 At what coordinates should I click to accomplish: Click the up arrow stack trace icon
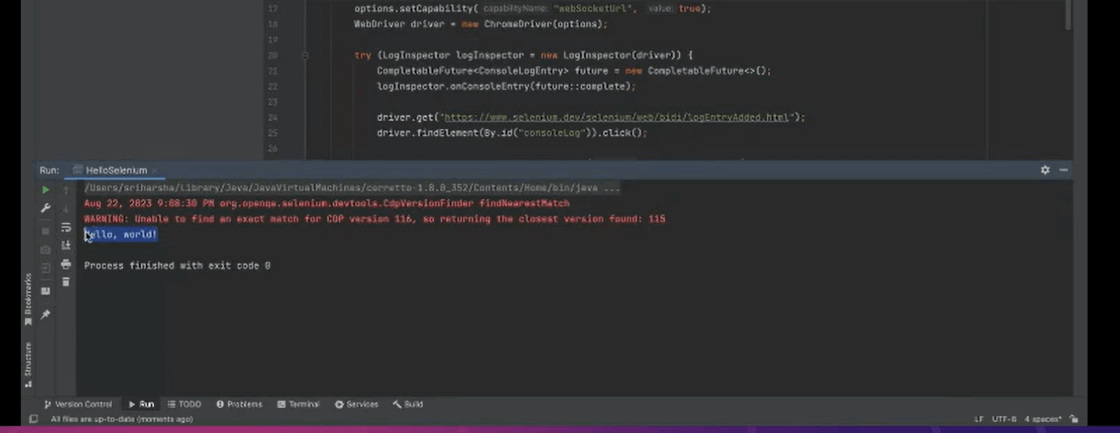pyautogui.click(x=66, y=189)
